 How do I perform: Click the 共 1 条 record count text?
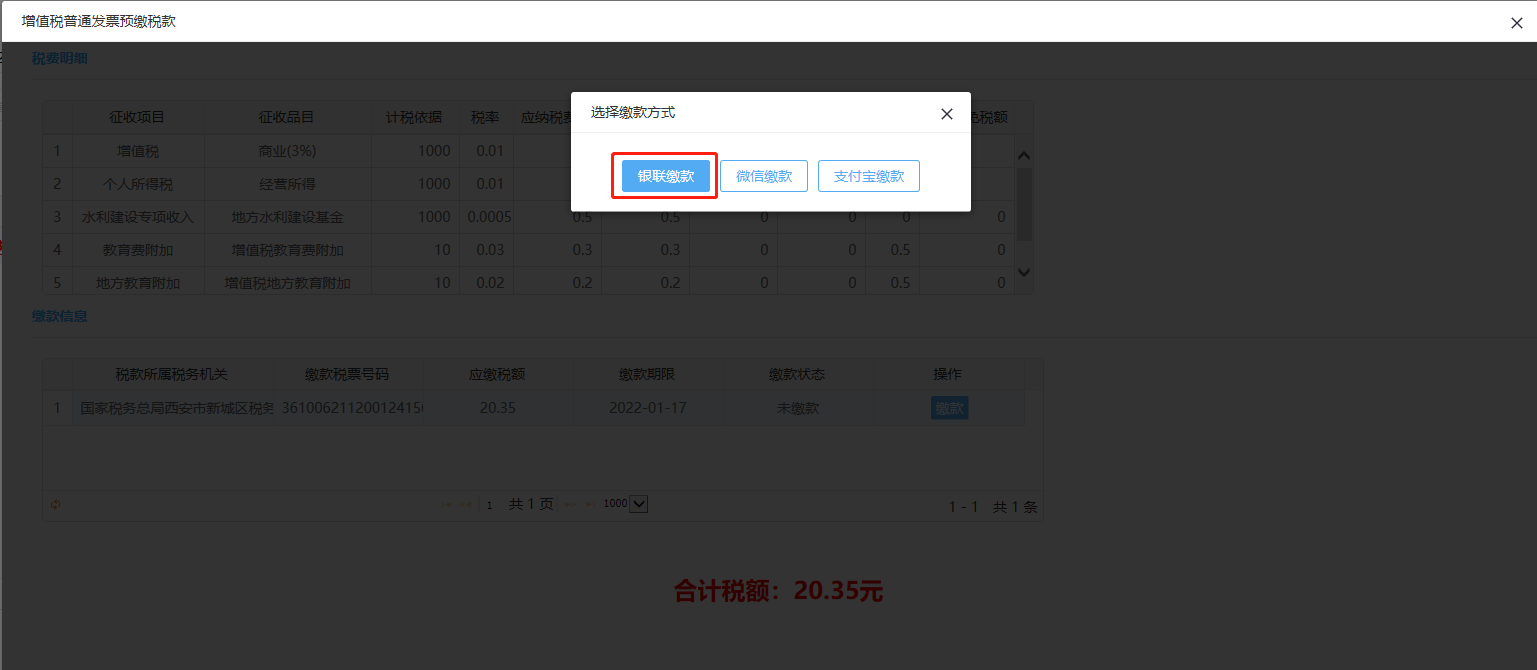(x=1015, y=507)
